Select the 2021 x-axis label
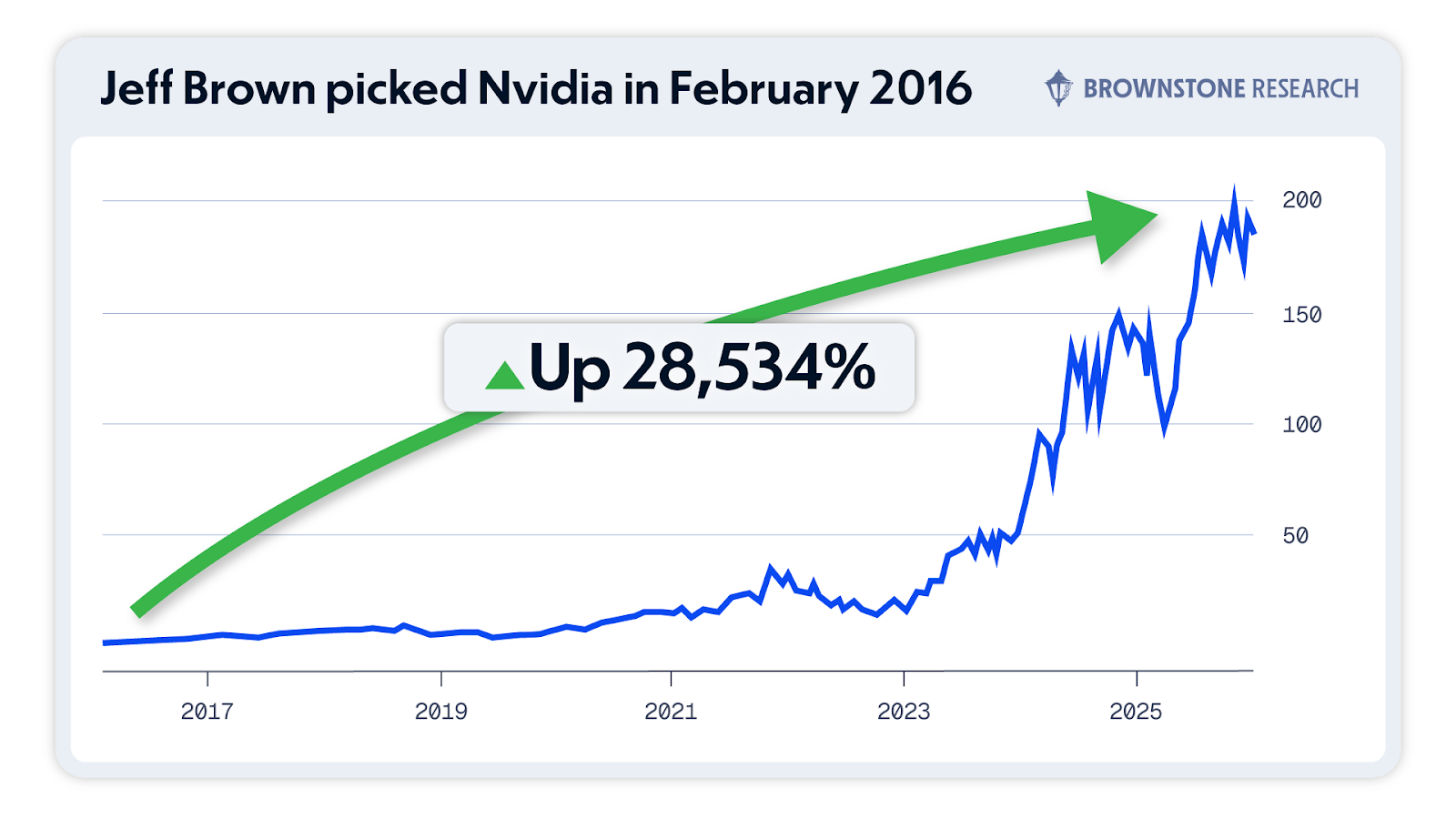 point(671,712)
